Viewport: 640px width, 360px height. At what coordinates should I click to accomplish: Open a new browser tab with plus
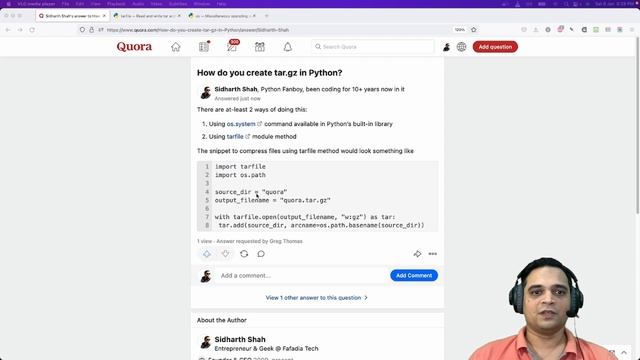tap(267, 16)
